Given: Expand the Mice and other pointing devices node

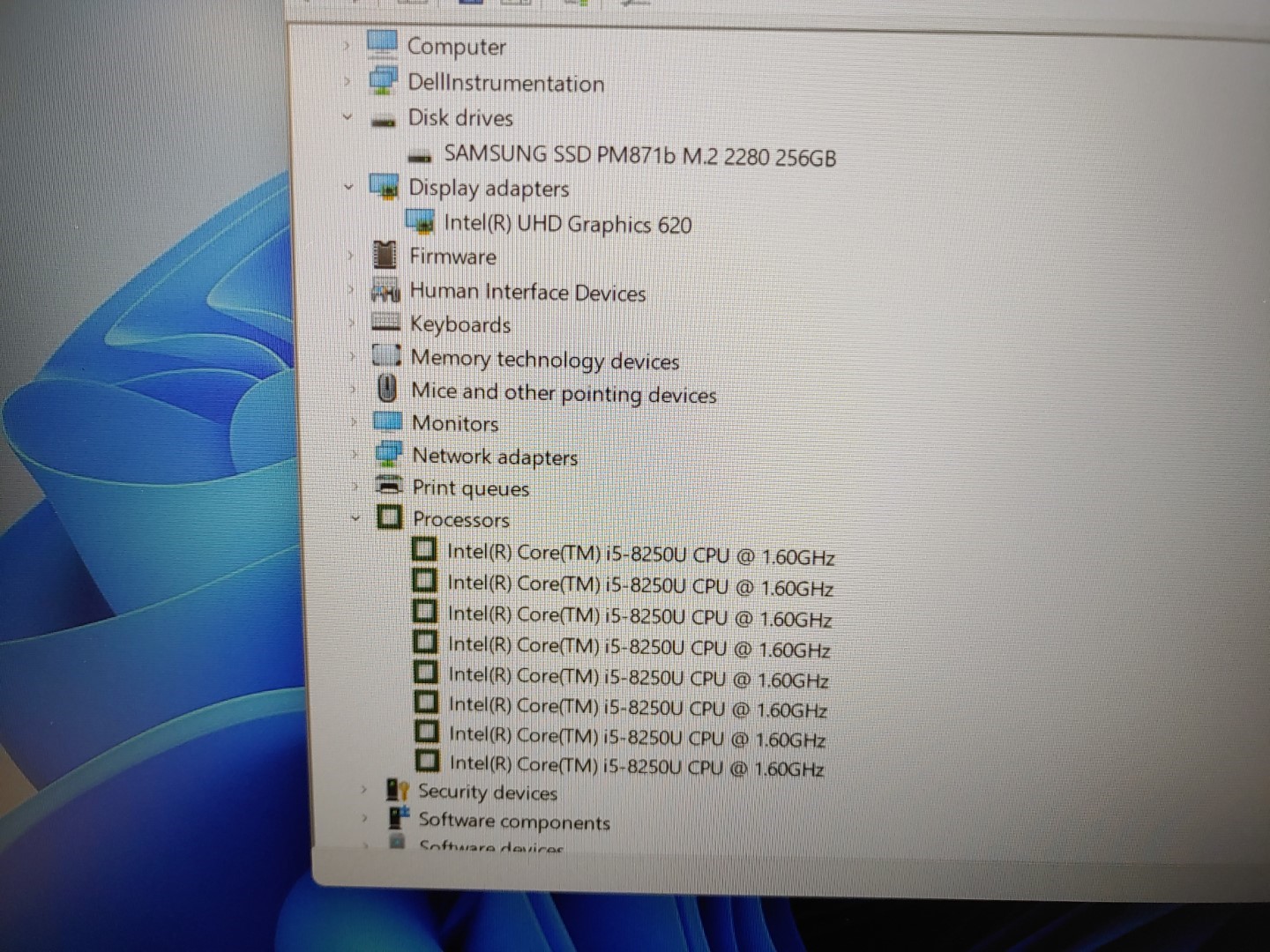Looking at the screenshot, I should 354,390.
